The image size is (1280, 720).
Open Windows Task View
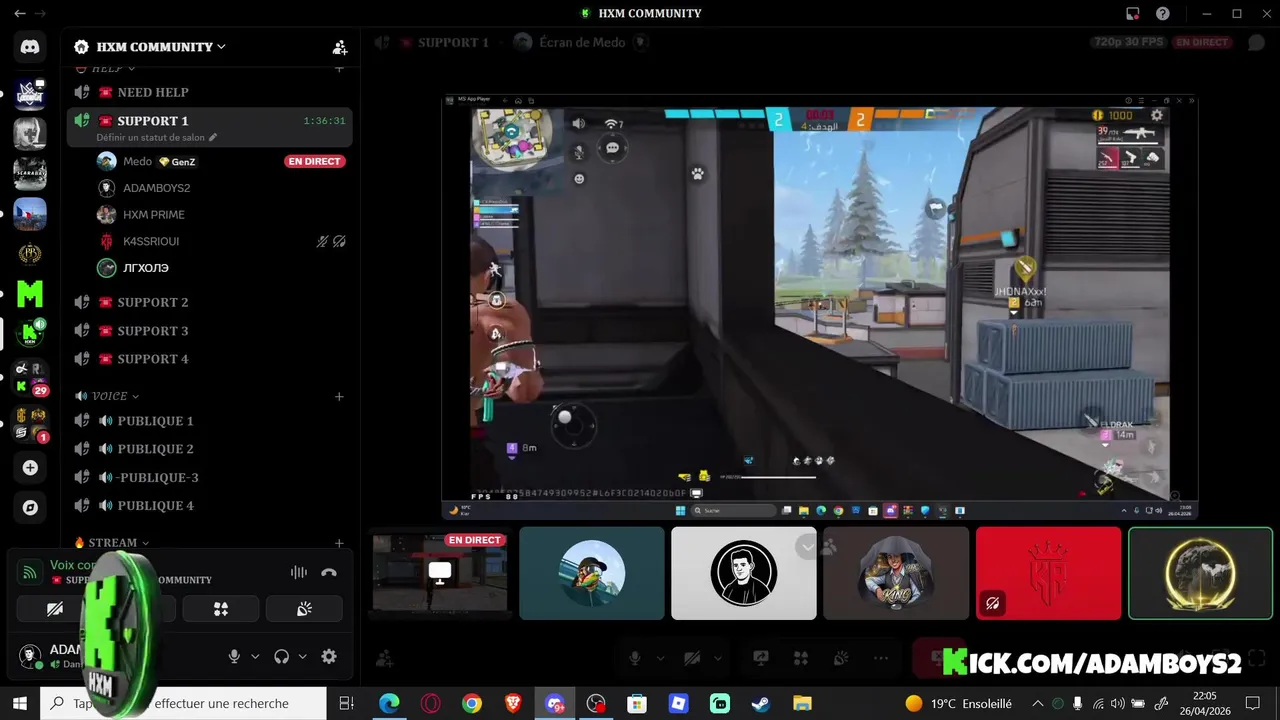click(347, 704)
